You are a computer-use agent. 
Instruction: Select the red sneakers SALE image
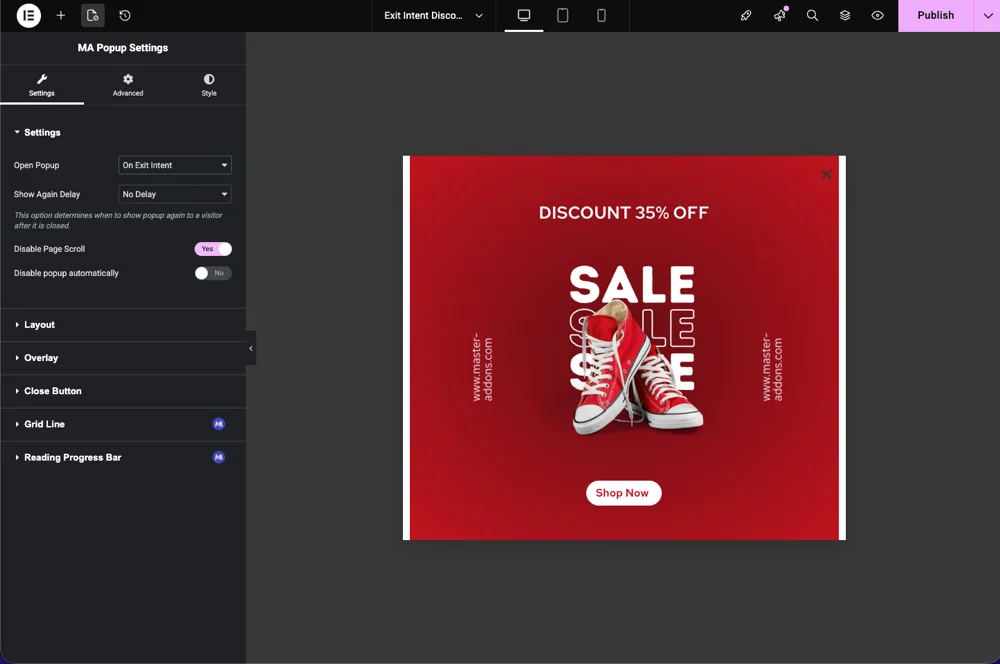[635, 350]
